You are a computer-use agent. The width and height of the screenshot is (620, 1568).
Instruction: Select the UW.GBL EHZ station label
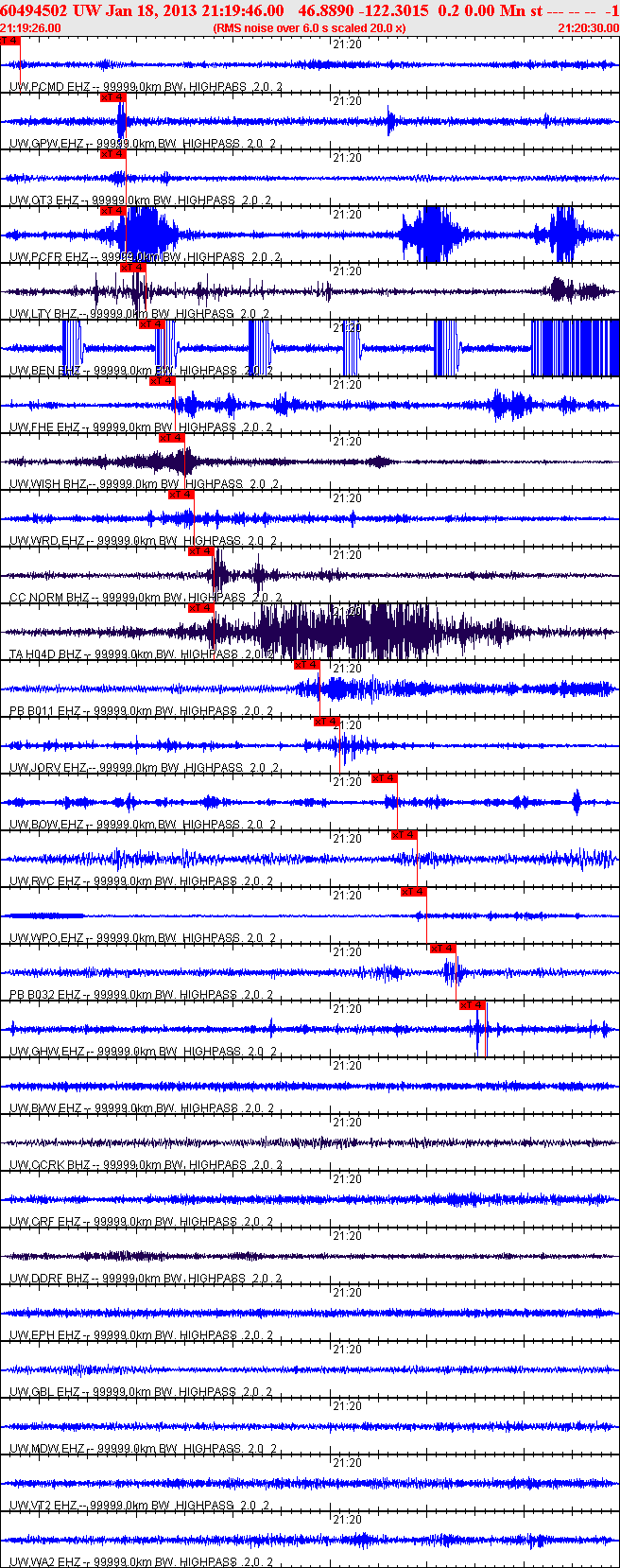(44, 1392)
